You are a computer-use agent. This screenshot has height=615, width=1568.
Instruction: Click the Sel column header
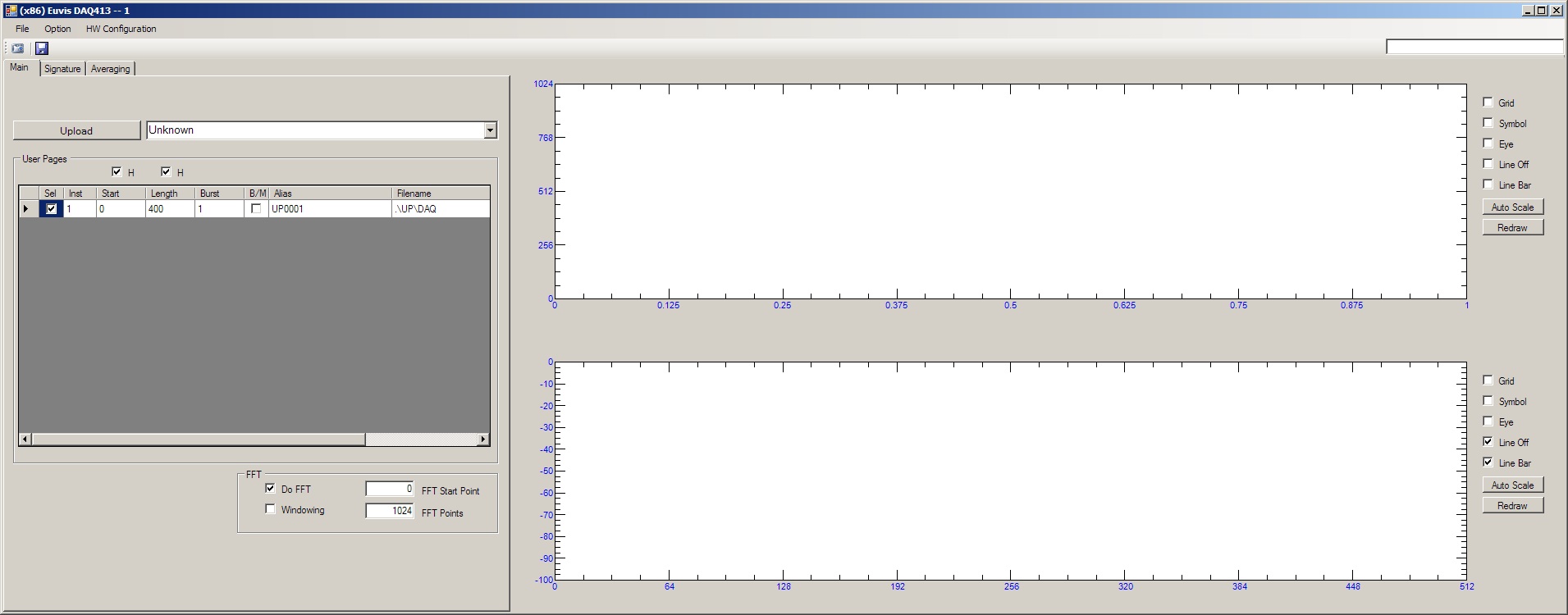pyautogui.click(x=51, y=194)
